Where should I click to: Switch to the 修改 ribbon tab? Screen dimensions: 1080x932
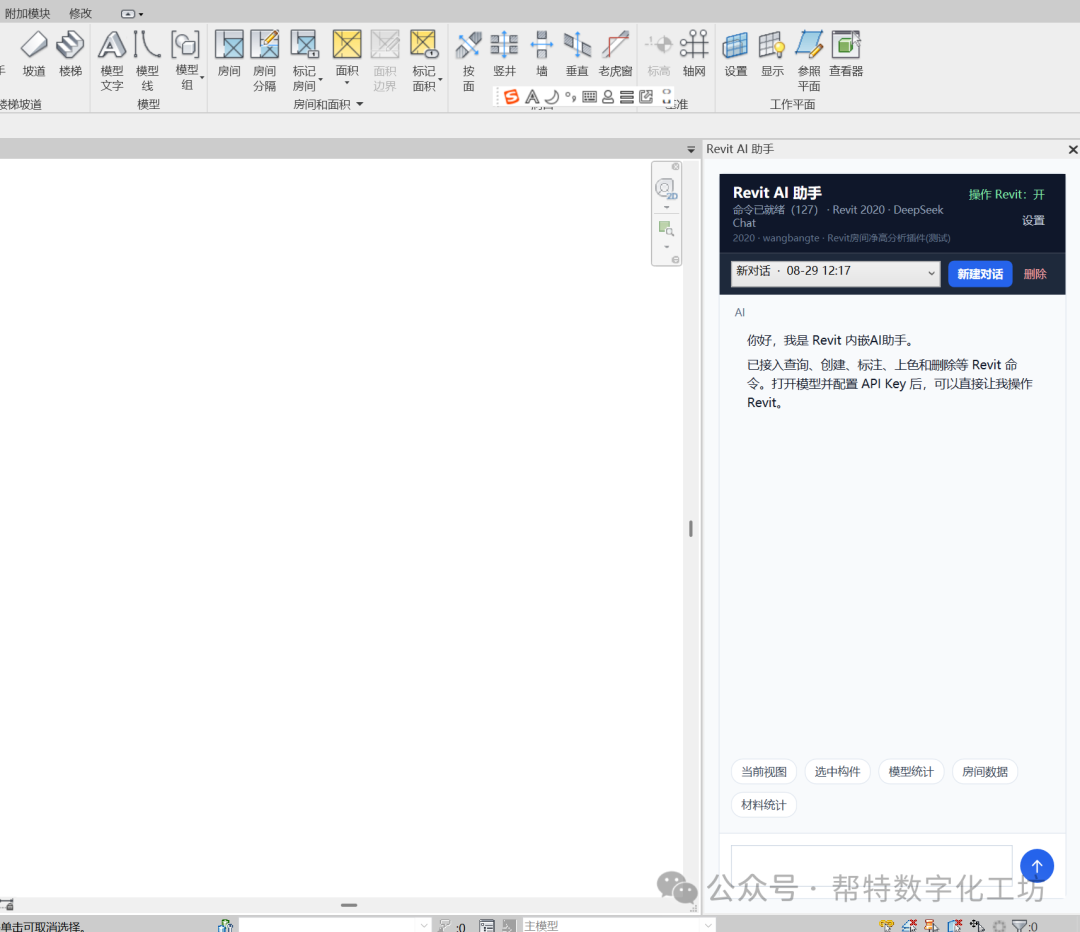coord(81,13)
